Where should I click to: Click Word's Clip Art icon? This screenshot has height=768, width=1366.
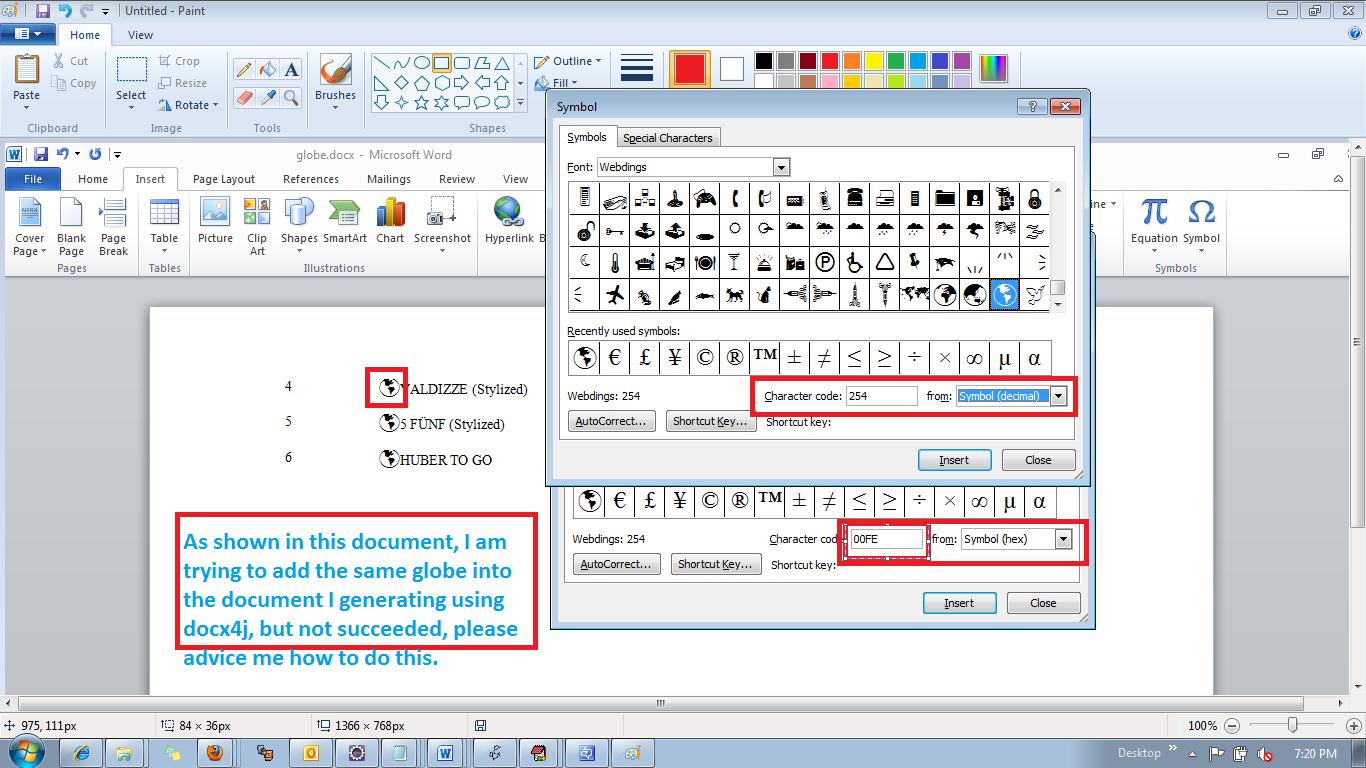[x=257, y=211]
